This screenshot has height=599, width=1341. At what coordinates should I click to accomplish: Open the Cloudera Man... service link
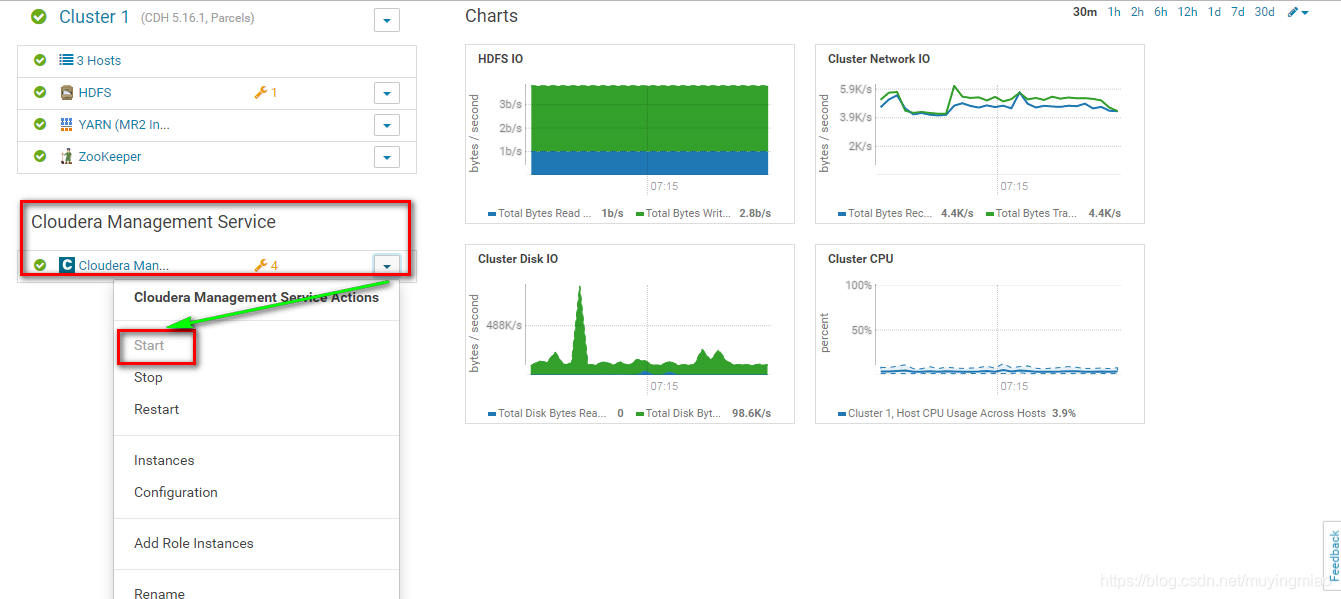124,265
